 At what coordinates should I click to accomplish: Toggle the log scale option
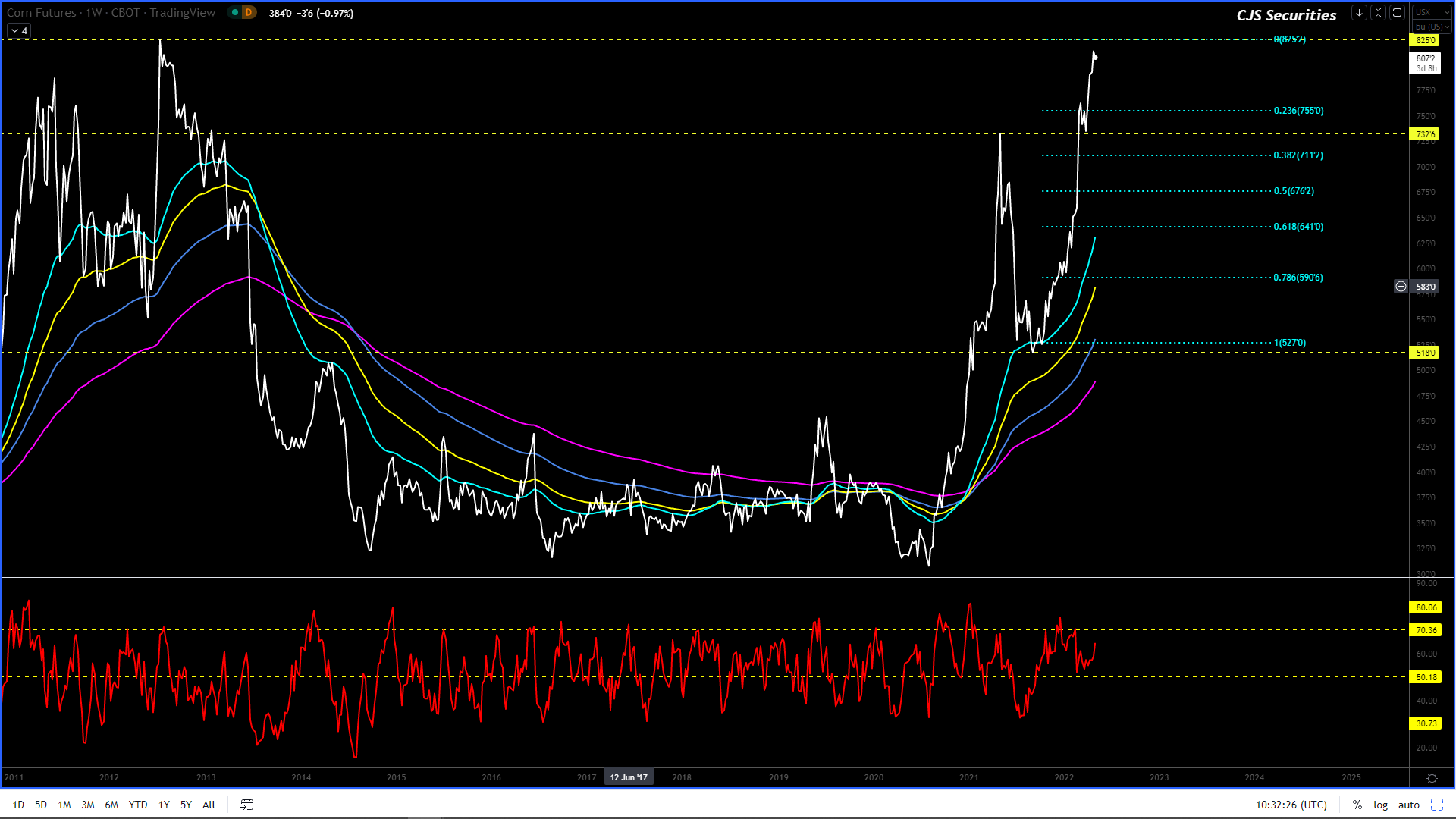pyautogui.click(x=1380, y=805)
